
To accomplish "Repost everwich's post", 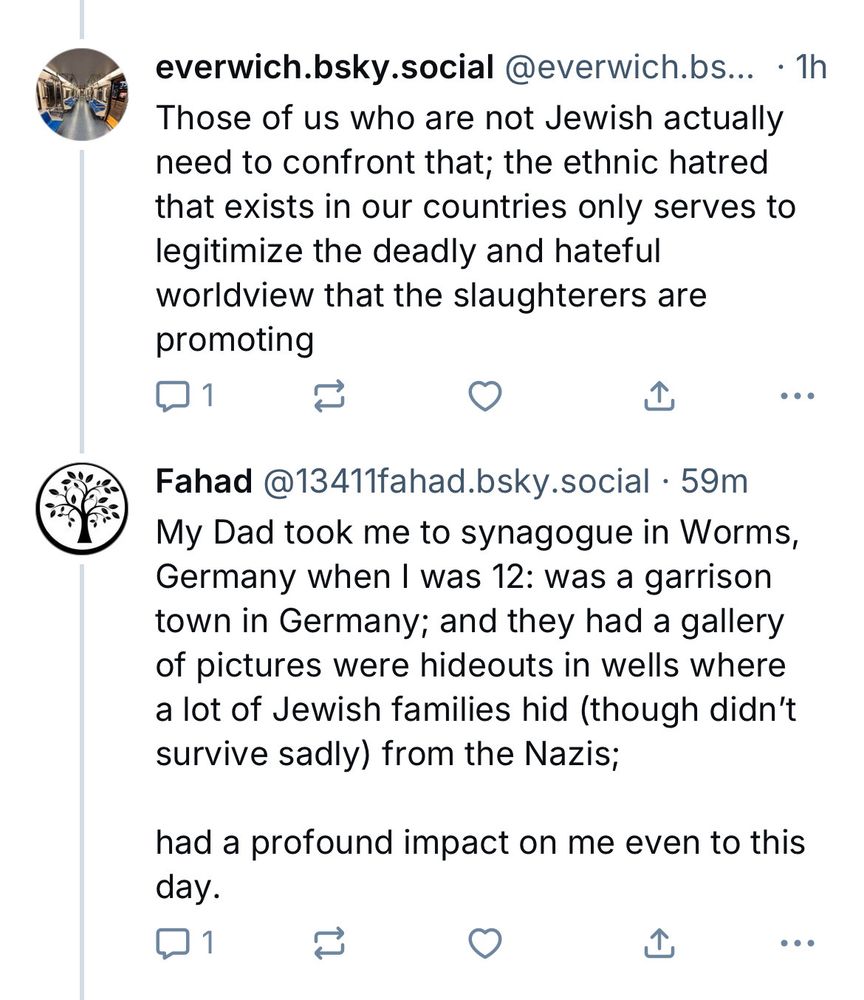I will pyautogui.click(x=329, y=397).
